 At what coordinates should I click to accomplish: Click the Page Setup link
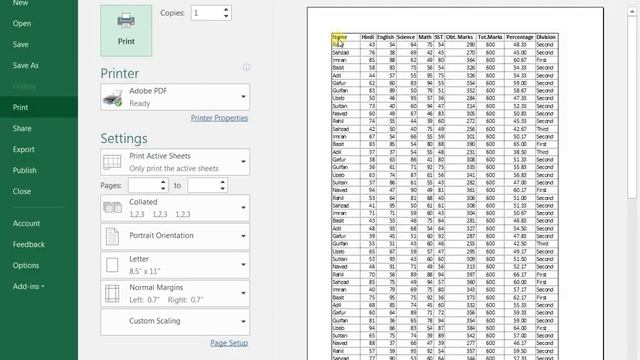229,343
